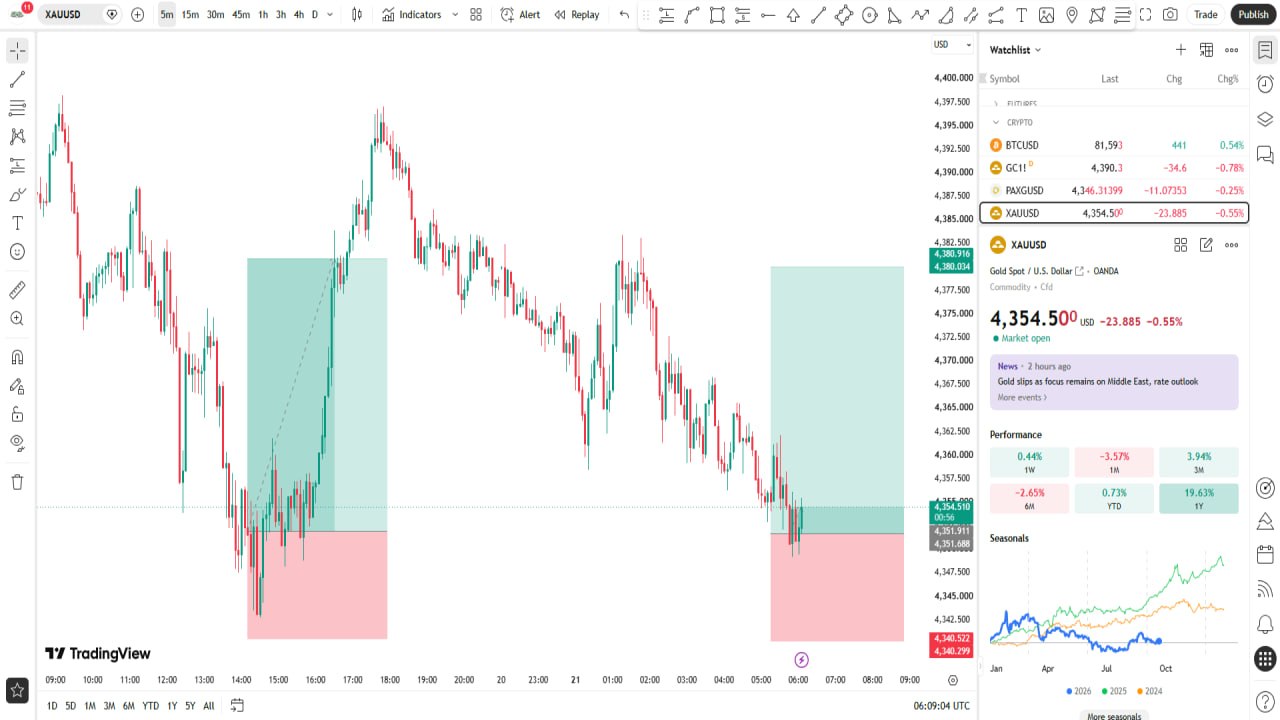Select the 1M date range
1280x720 pixels.
point(90,706)
